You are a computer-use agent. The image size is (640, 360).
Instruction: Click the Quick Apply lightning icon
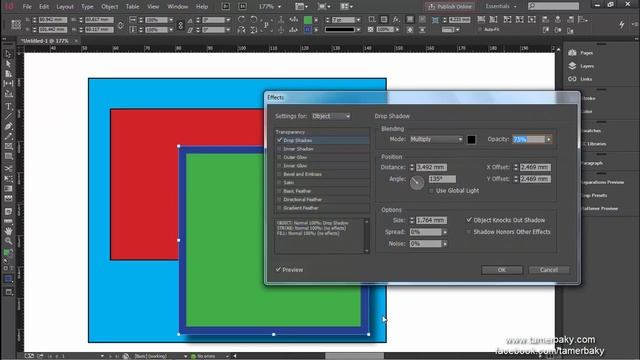coord(622,24)
